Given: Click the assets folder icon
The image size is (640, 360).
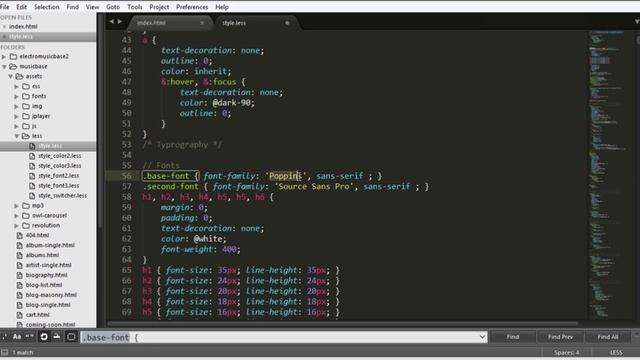Looking at the screenshot, I should (x=19, y=76).
